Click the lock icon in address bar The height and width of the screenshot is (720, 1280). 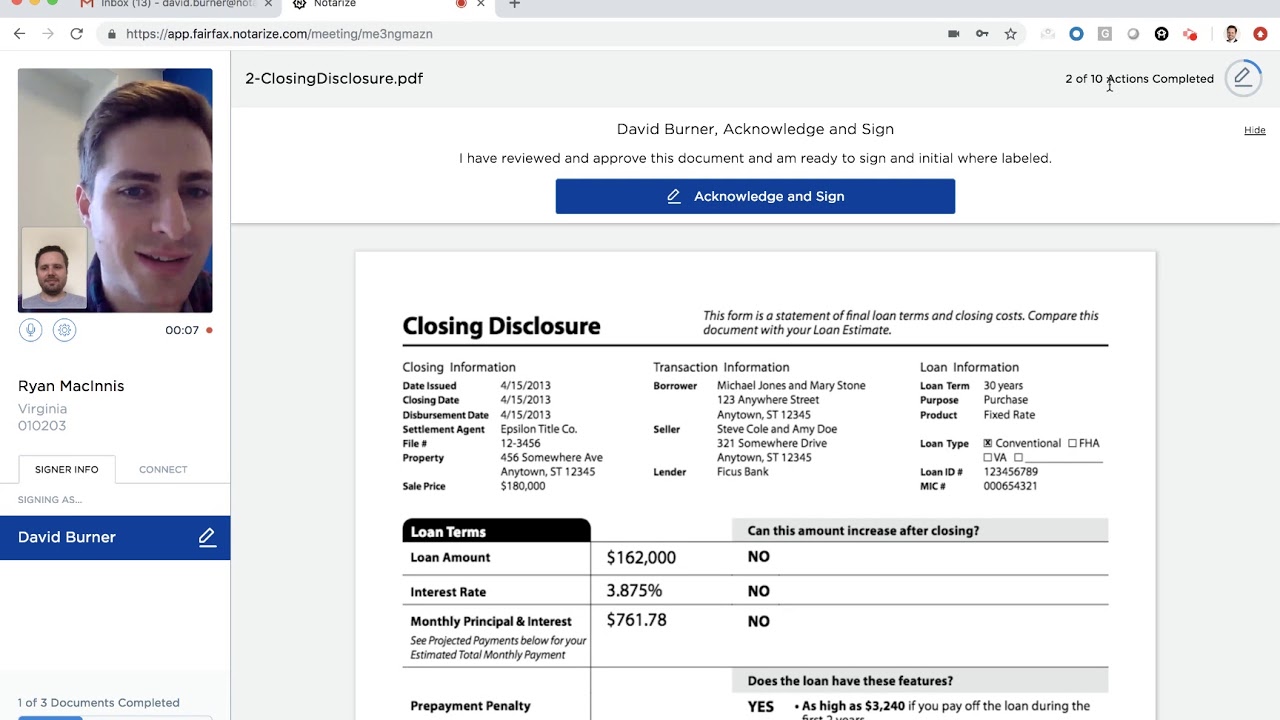click(111, 34)
